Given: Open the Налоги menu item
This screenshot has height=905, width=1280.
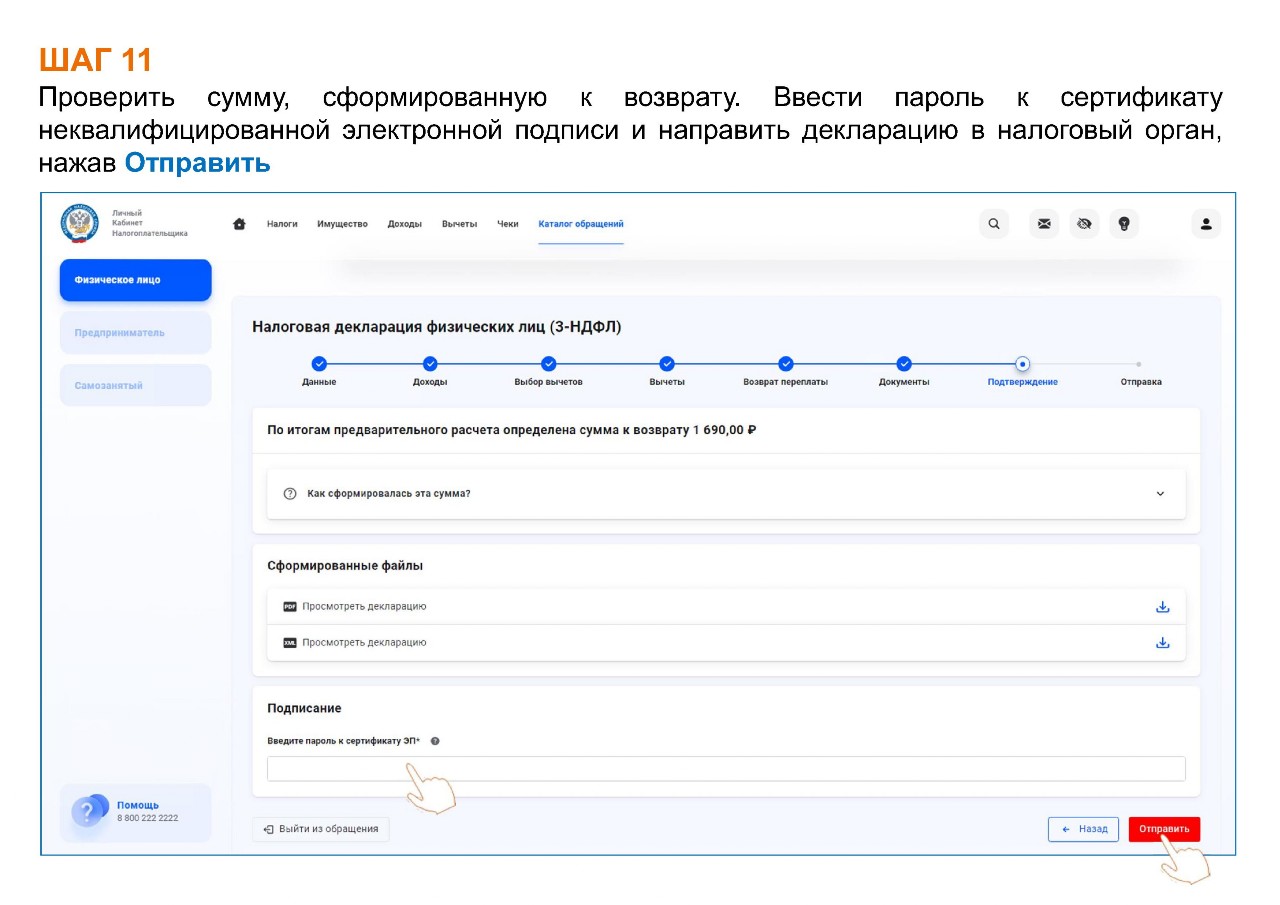Looking at the screenshot, I should pyautogui.click(x=282, y=224).
